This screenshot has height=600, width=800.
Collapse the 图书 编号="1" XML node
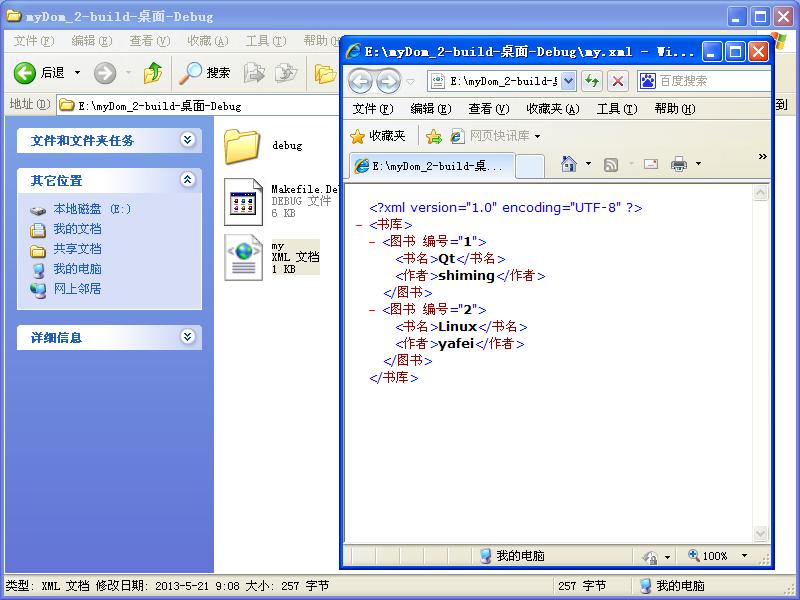[x=372, y=242]
